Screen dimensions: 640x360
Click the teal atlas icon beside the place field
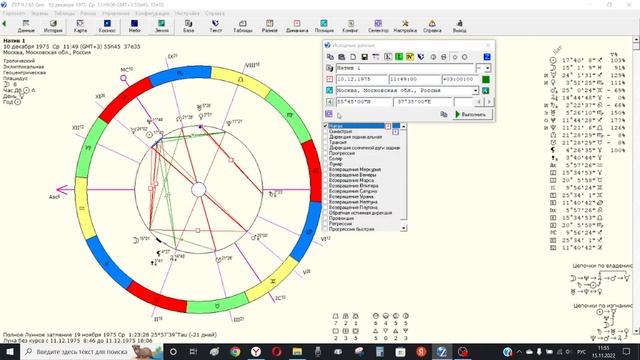click(329, 90)
